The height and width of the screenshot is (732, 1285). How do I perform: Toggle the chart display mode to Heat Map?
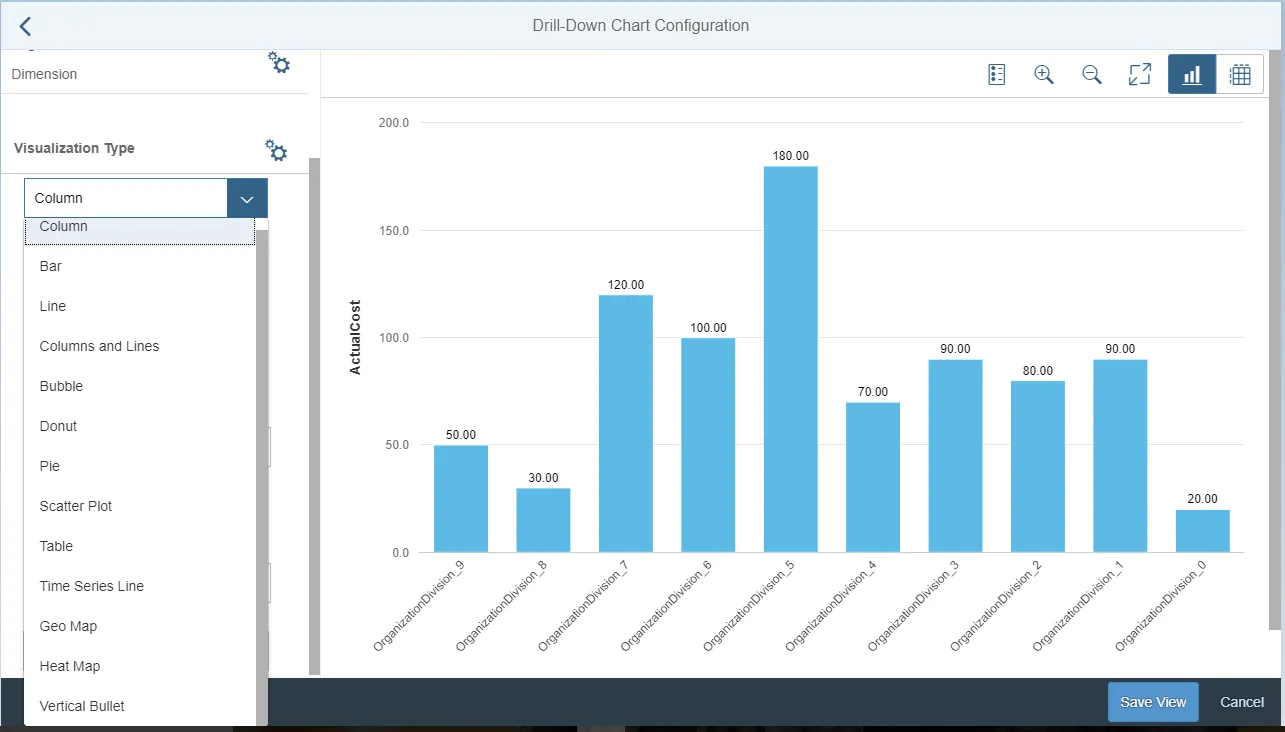69,665
